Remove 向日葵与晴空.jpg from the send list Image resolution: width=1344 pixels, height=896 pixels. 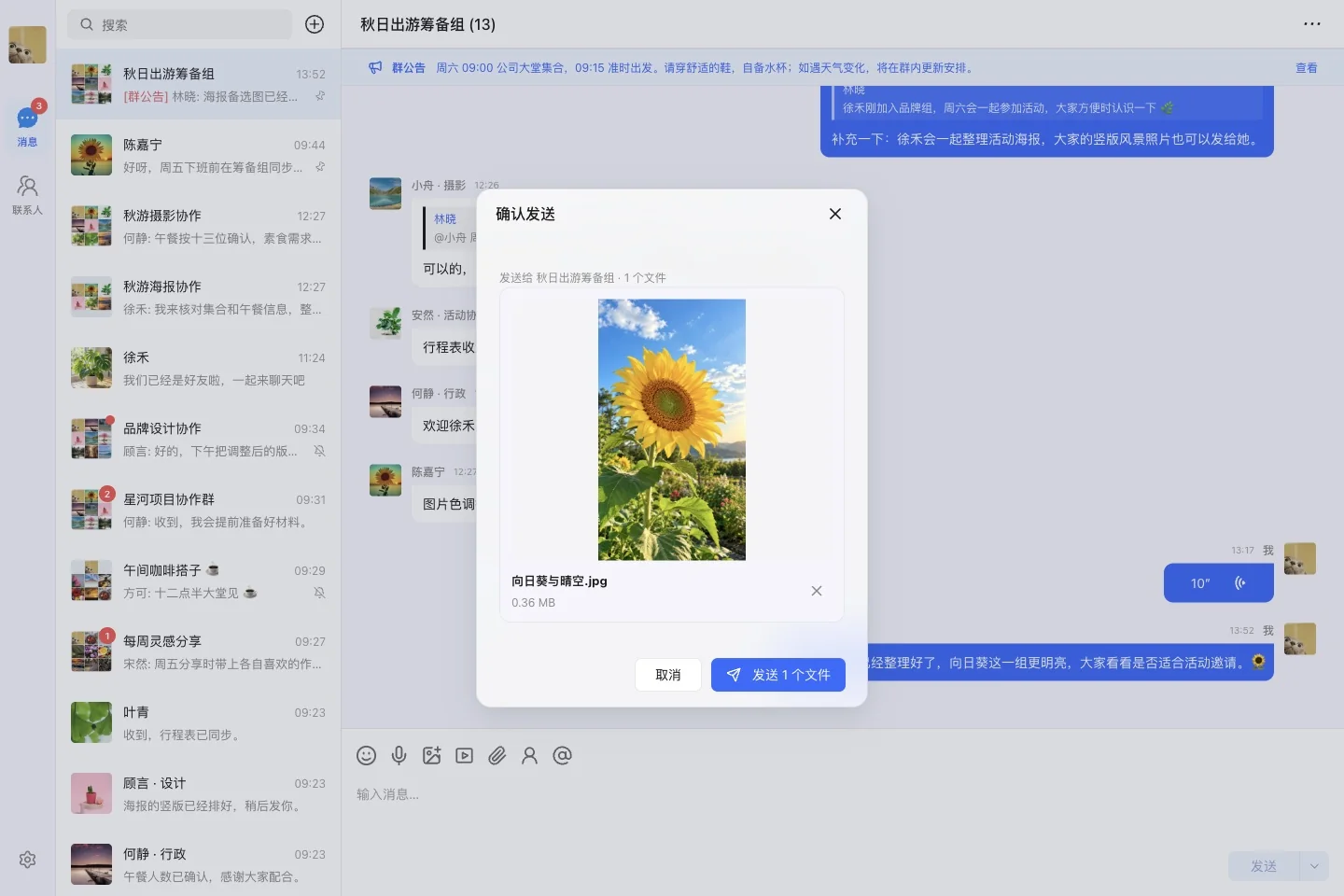(x=817, y=591)
